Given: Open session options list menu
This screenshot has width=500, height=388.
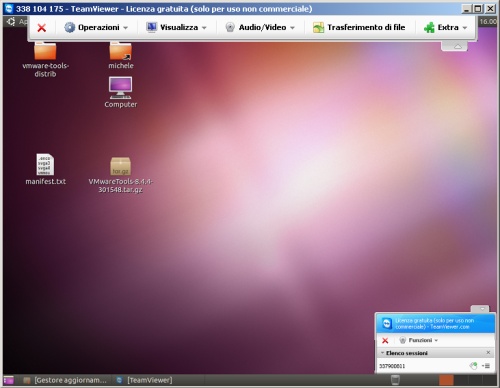Looking at the screenshot, I should point(486,366).
